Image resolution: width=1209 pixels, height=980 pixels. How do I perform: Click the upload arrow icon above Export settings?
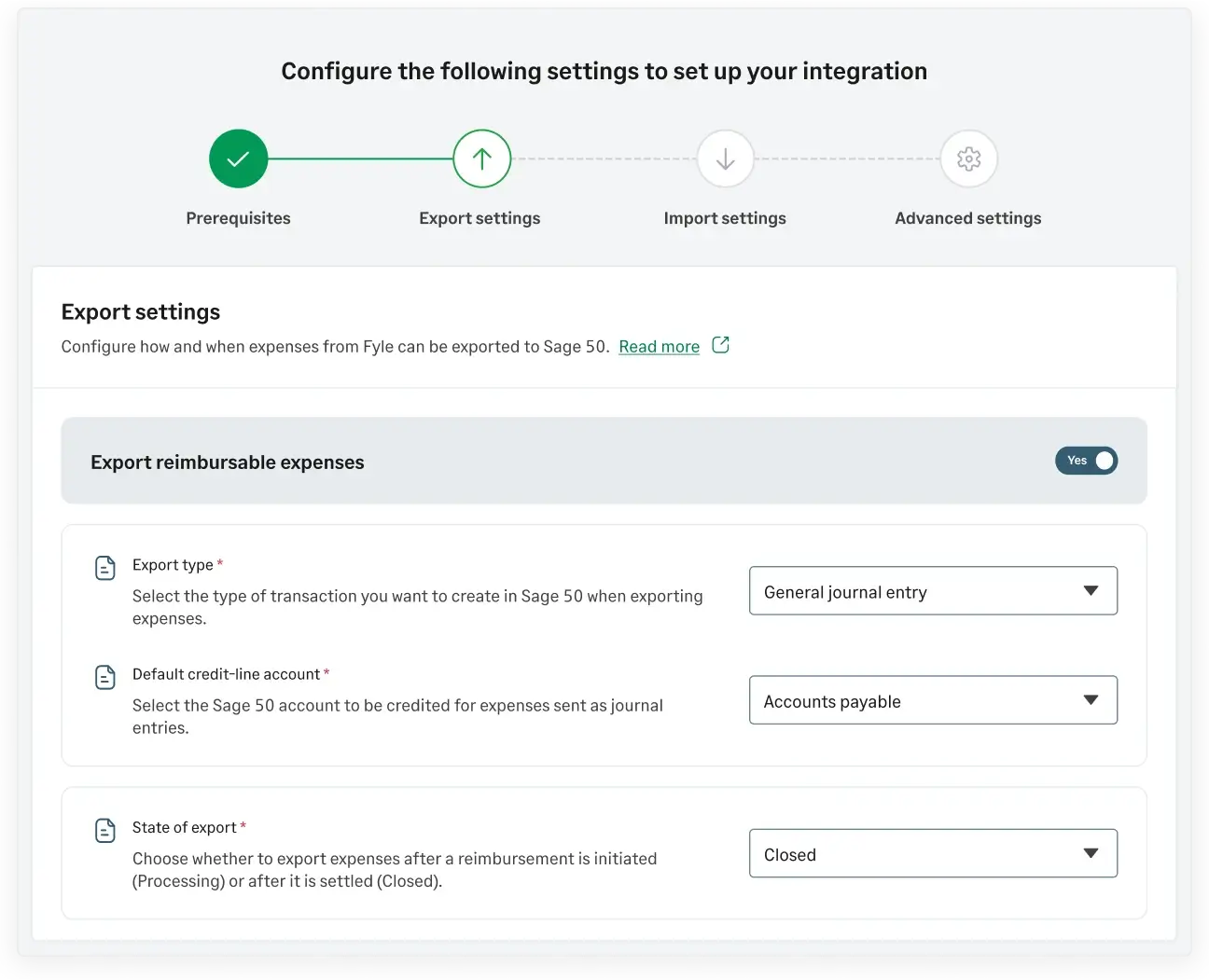pyautogui.click(x=481, y=159)
